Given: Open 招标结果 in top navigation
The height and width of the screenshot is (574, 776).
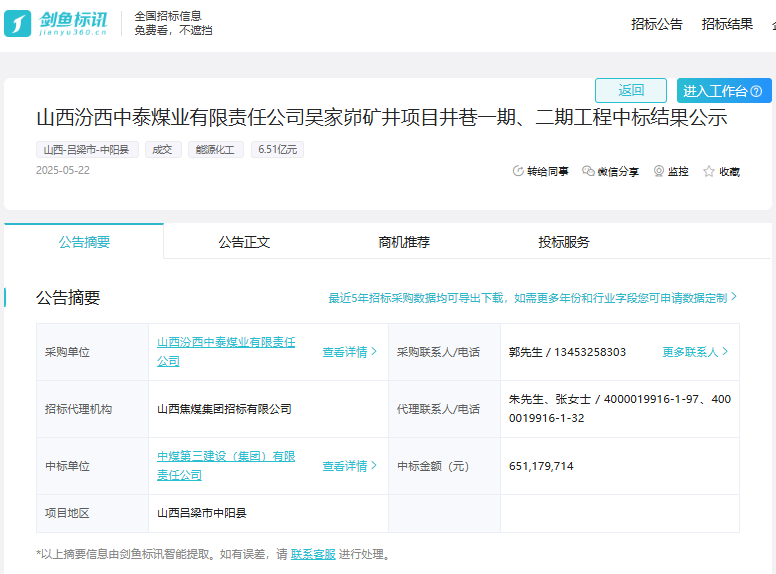Looking at the screenshot, I should 727,24.
